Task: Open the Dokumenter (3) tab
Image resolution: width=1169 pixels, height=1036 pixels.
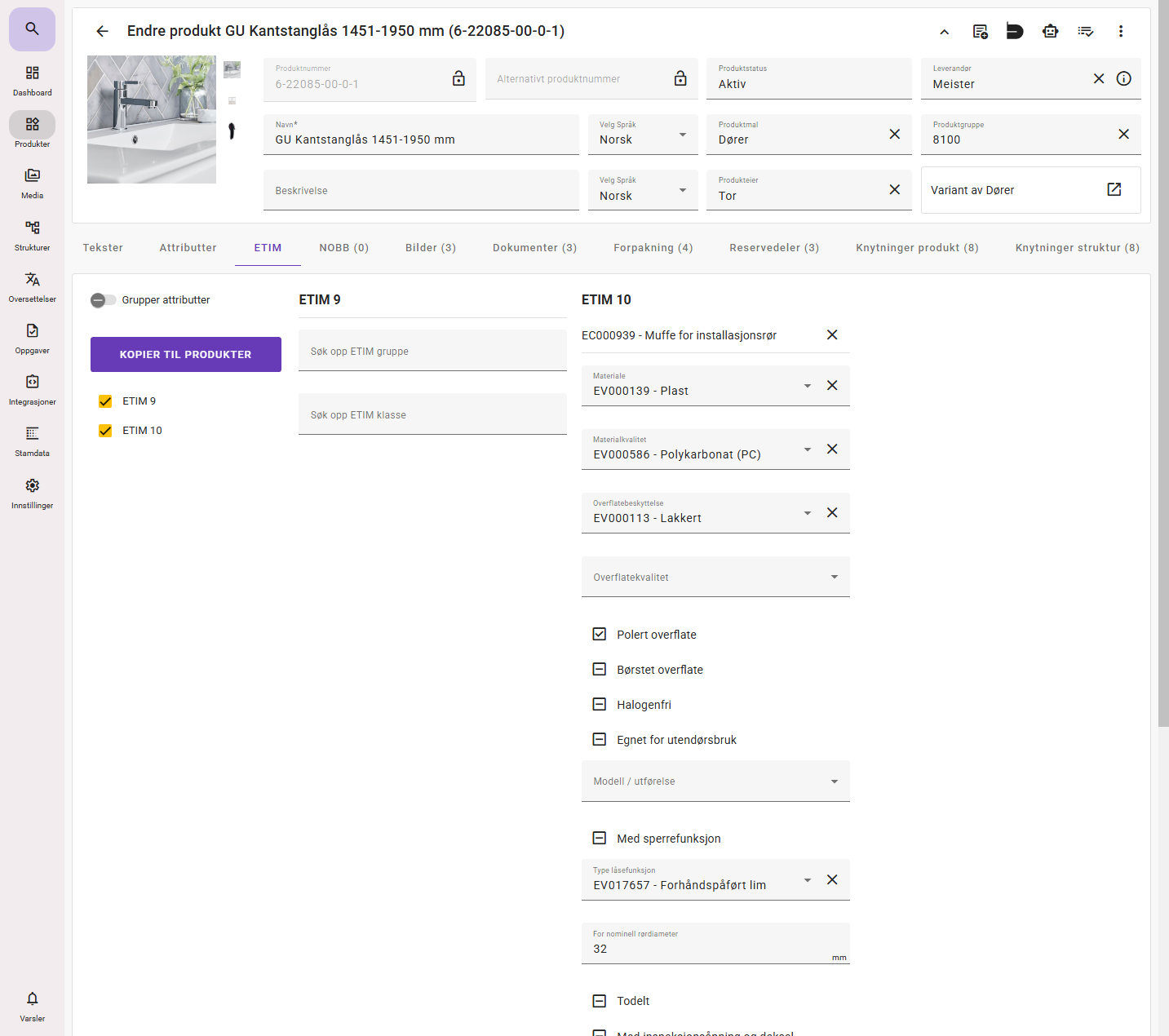Action: pos(534,248)
